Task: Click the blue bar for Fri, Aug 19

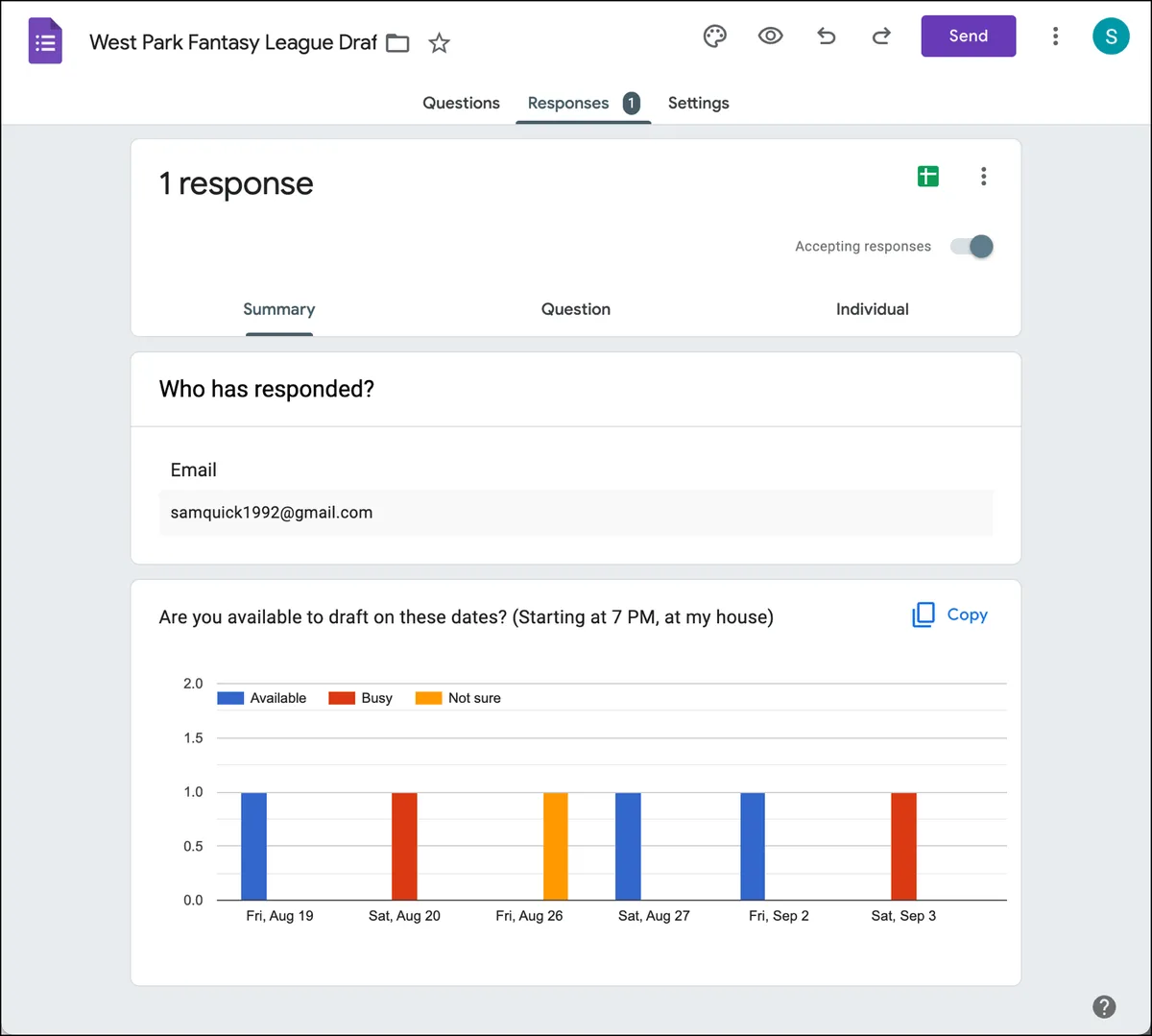Action: point(253,846)
